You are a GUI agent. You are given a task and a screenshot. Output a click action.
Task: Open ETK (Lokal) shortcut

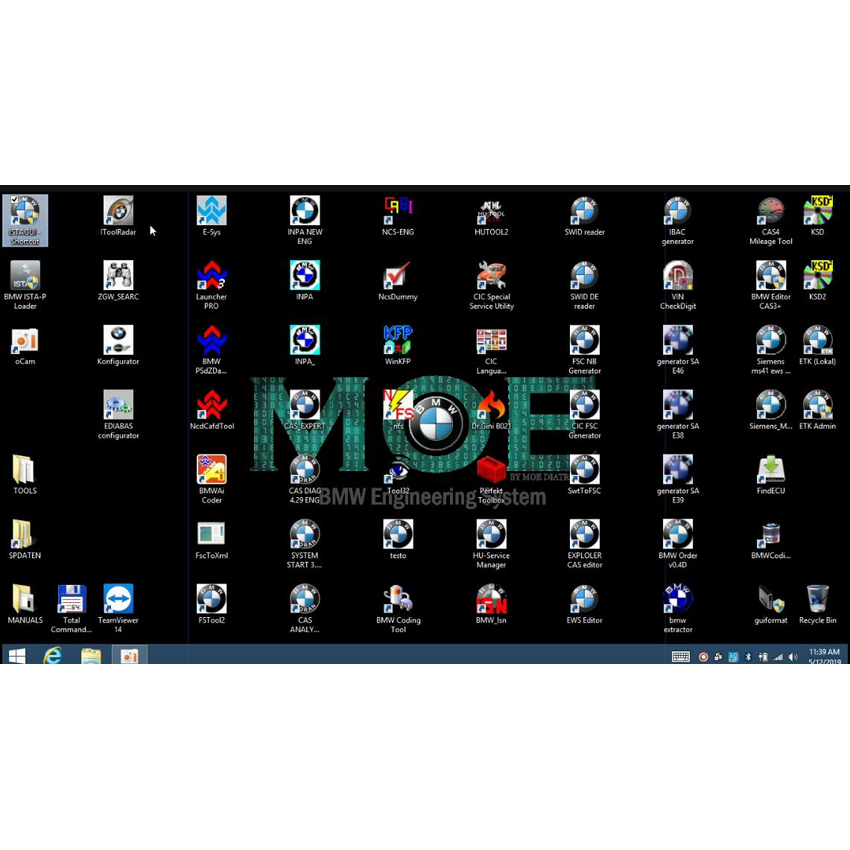(x=817, y=346)
